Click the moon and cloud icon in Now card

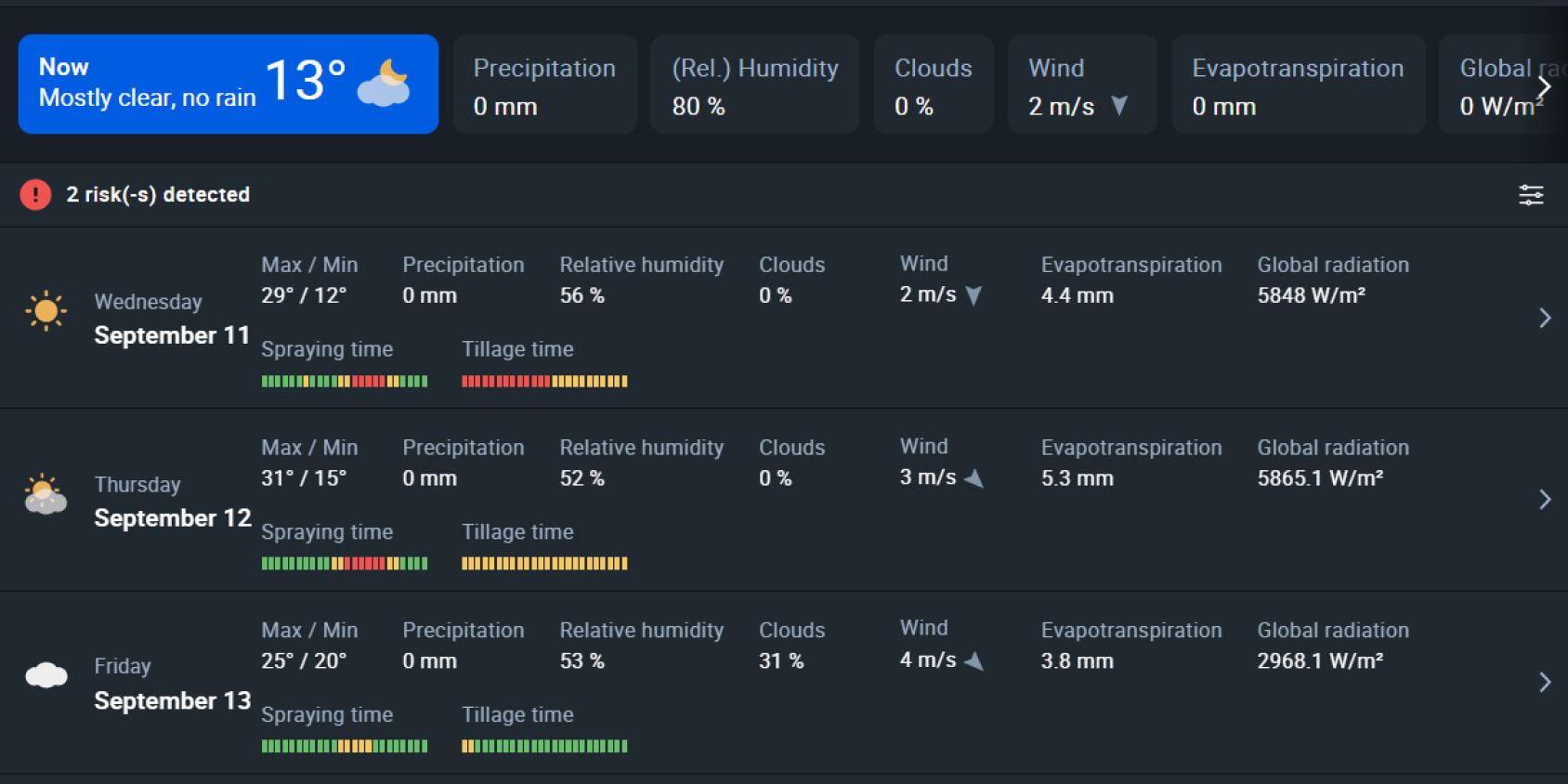tap(384, 83)
